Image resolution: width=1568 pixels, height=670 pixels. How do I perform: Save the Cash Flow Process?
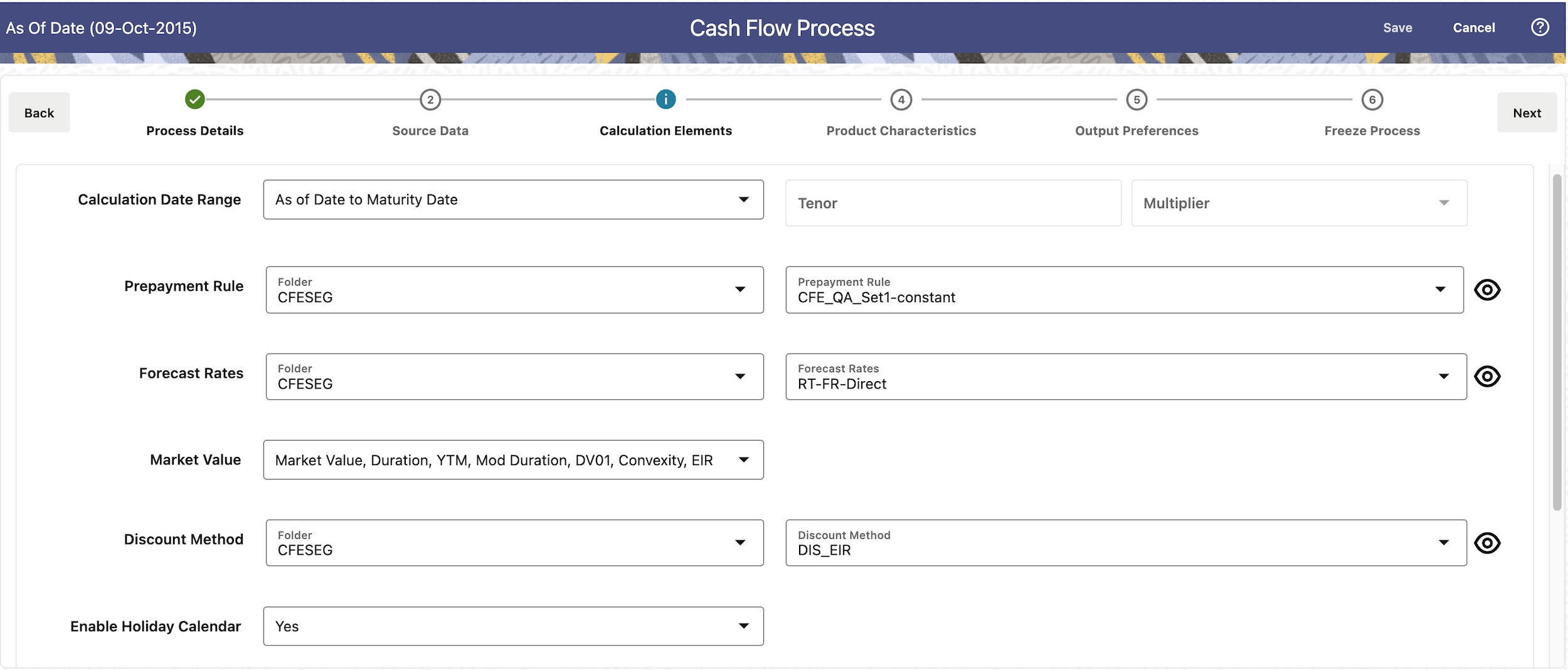tap(1397, 27)
